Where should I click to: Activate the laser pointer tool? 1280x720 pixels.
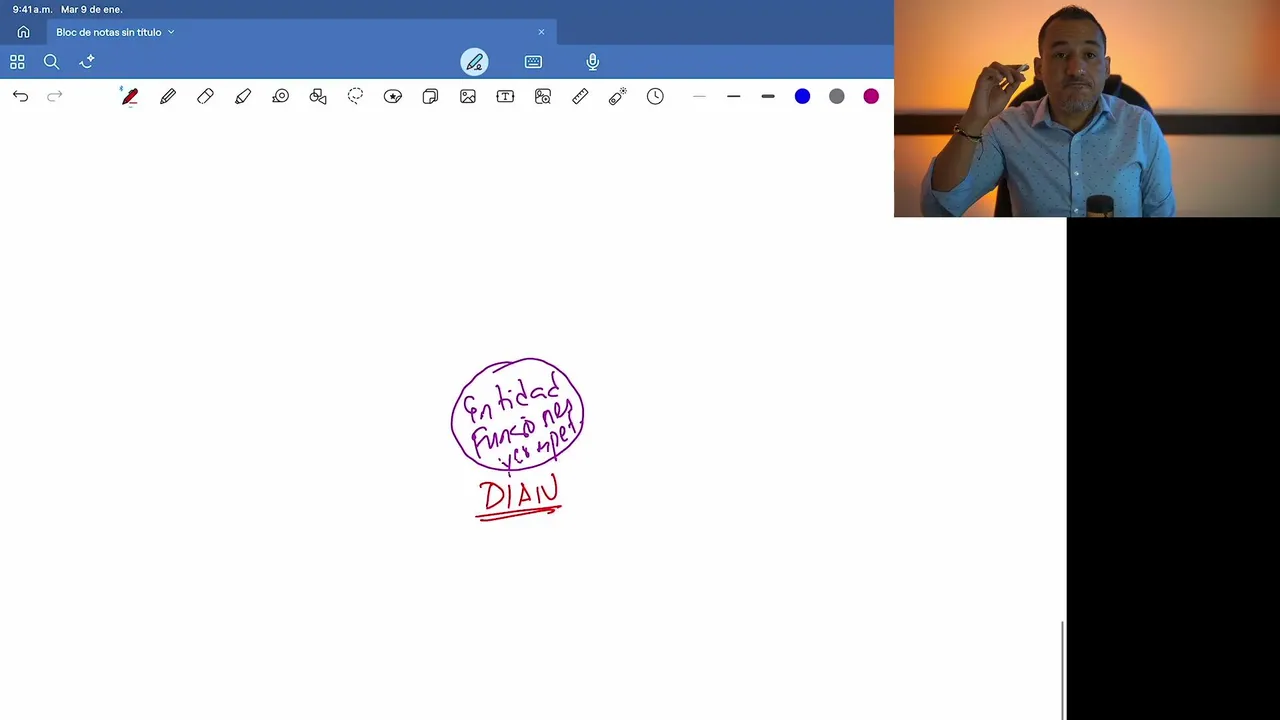[x=617, y=96]
